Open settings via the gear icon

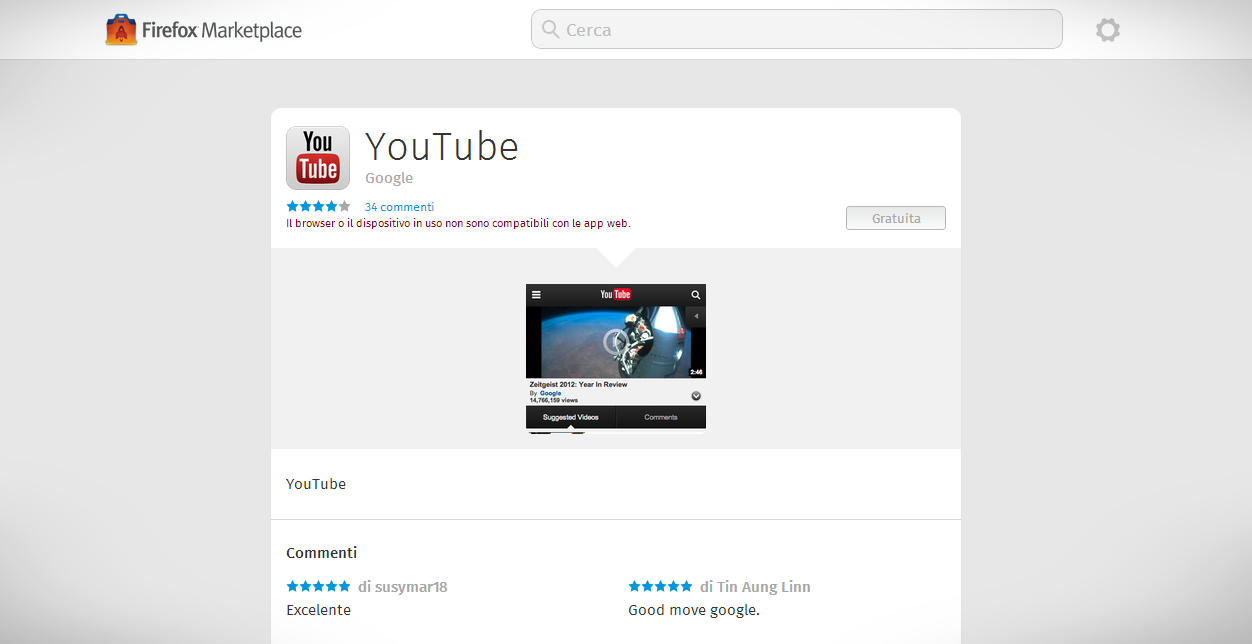[1108, 30]
